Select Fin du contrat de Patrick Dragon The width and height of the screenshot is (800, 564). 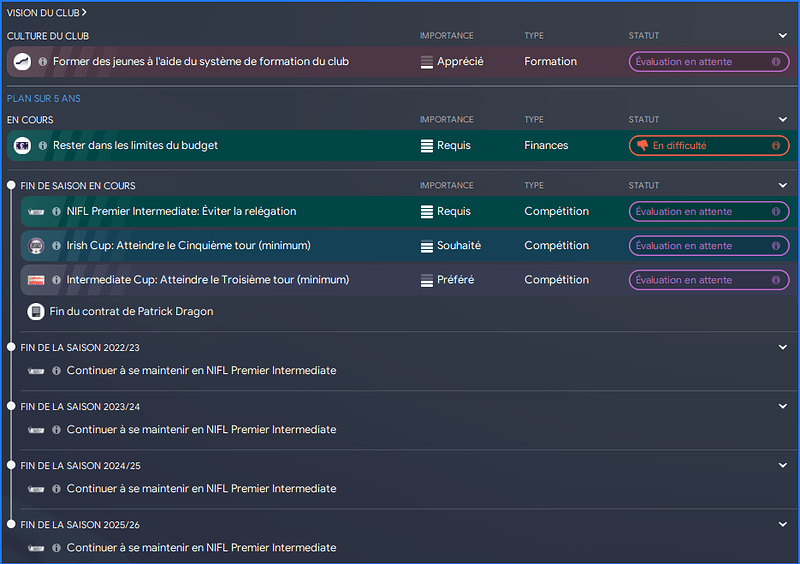131,311
